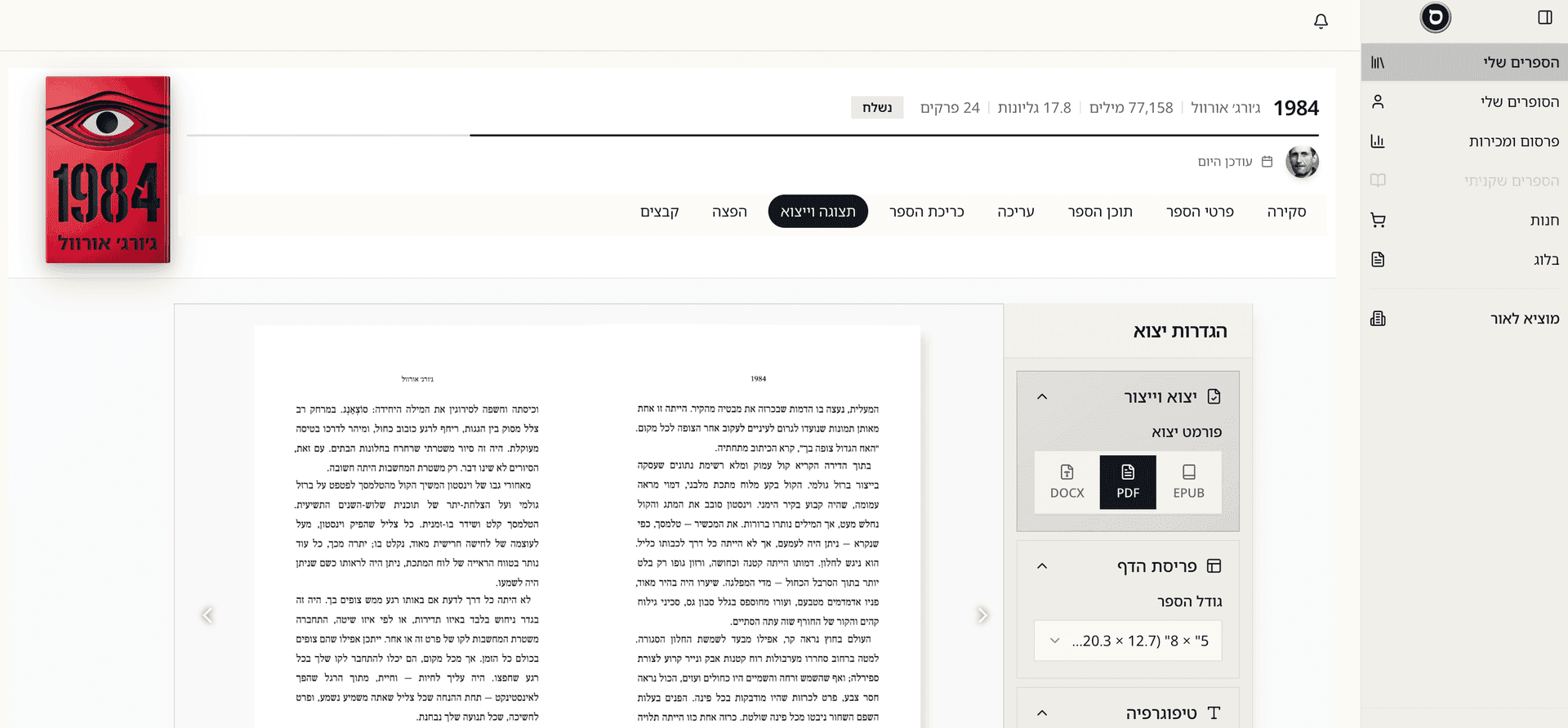Click the author profile avatar

[x=1302, y=162]
